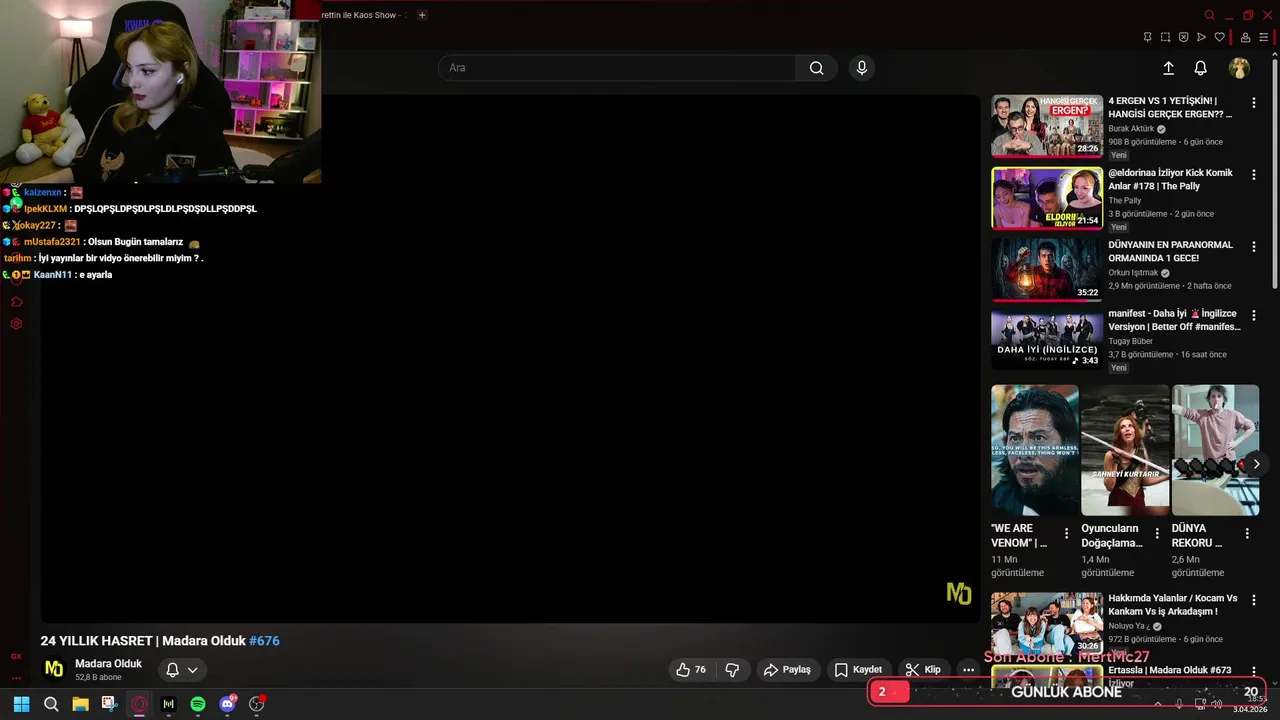This screenshot has height=720, width=1280.
Task: Open Spotify from the taskbar
Action: click(x=198, y=704)
